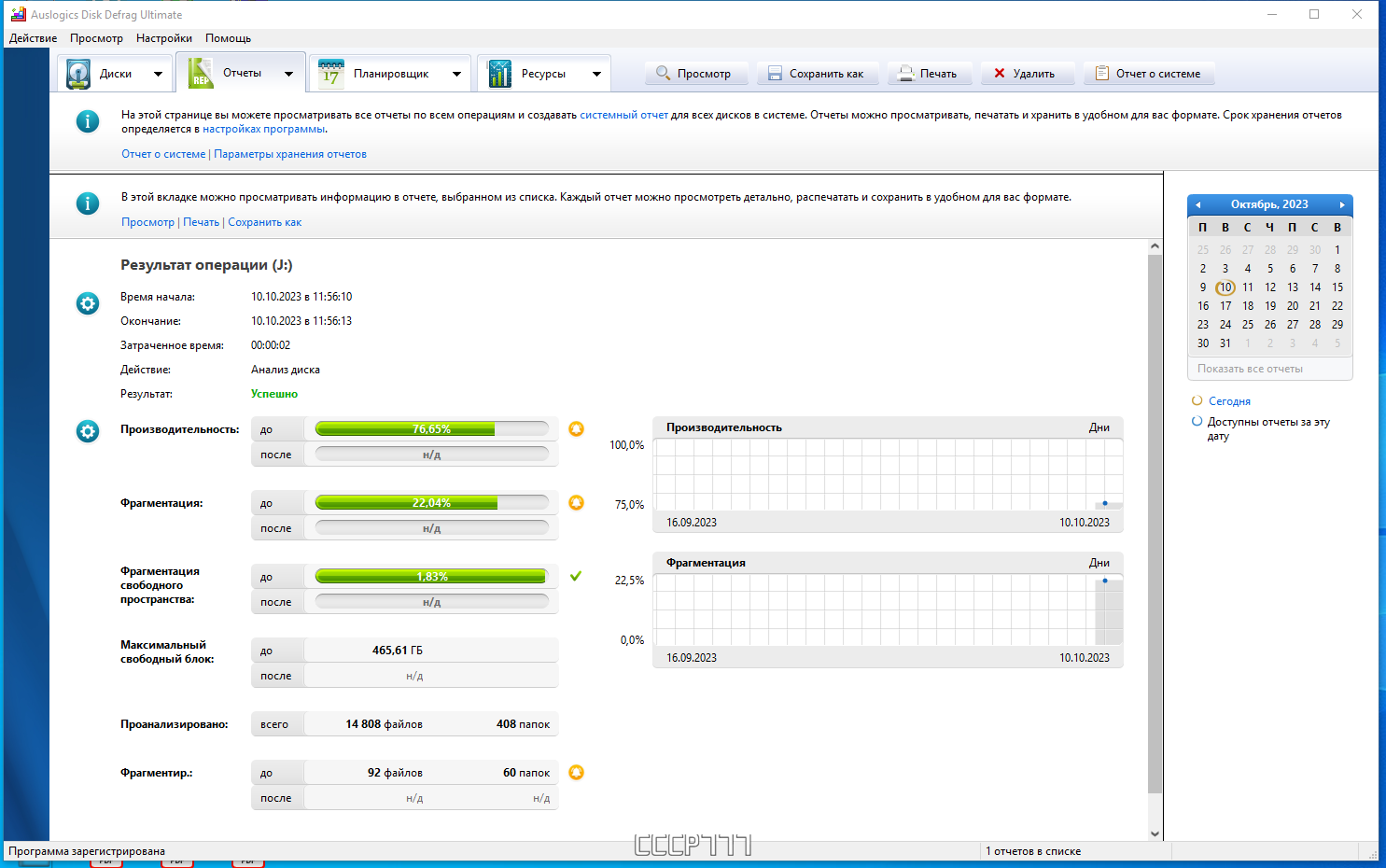Image resolution: width=1386 pixels, height=868 pixels.
Task: Click the printer icon on Печать button
Action: click(905, 74)
